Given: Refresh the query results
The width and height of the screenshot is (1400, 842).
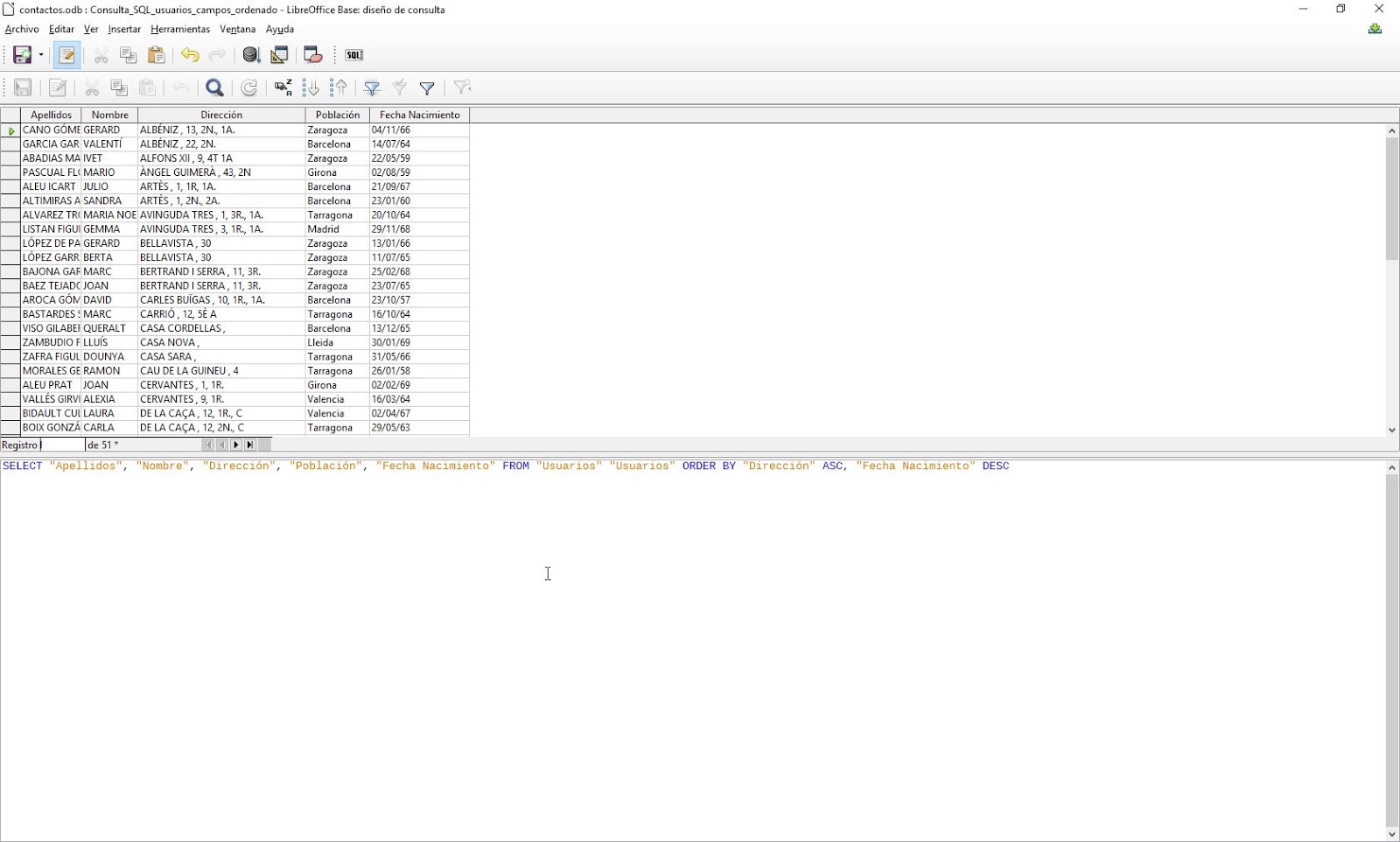Looking at the screenshot, I should [x=249, y=88].
